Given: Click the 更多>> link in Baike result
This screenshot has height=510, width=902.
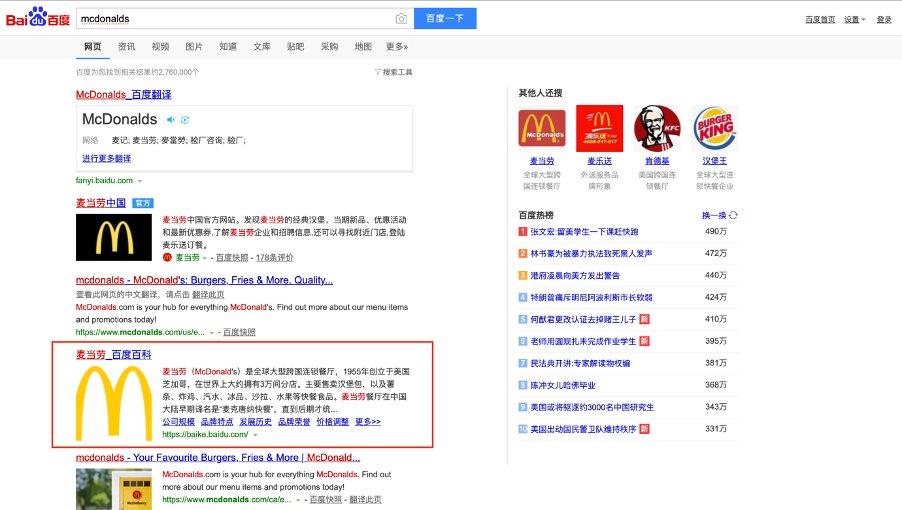Looking at the screenshot, I should point(368,421).
